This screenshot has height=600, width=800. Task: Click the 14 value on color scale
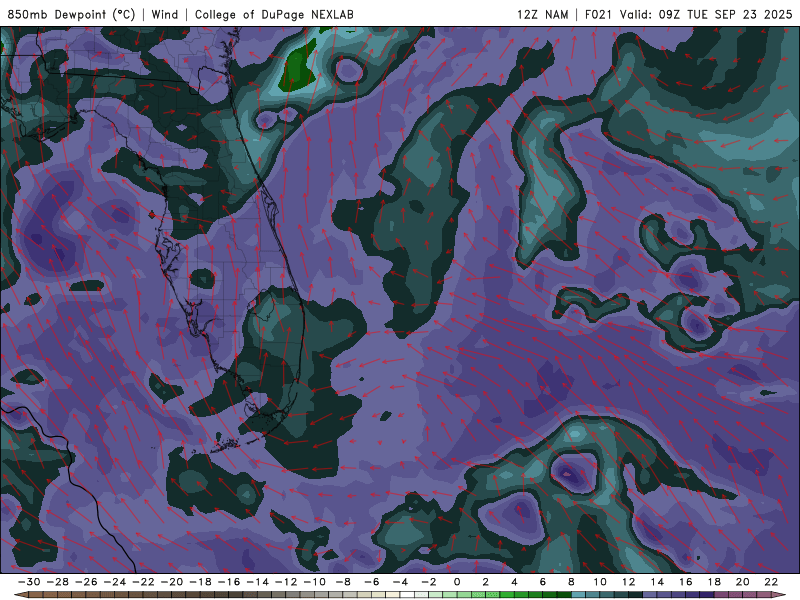pos(657,582)
